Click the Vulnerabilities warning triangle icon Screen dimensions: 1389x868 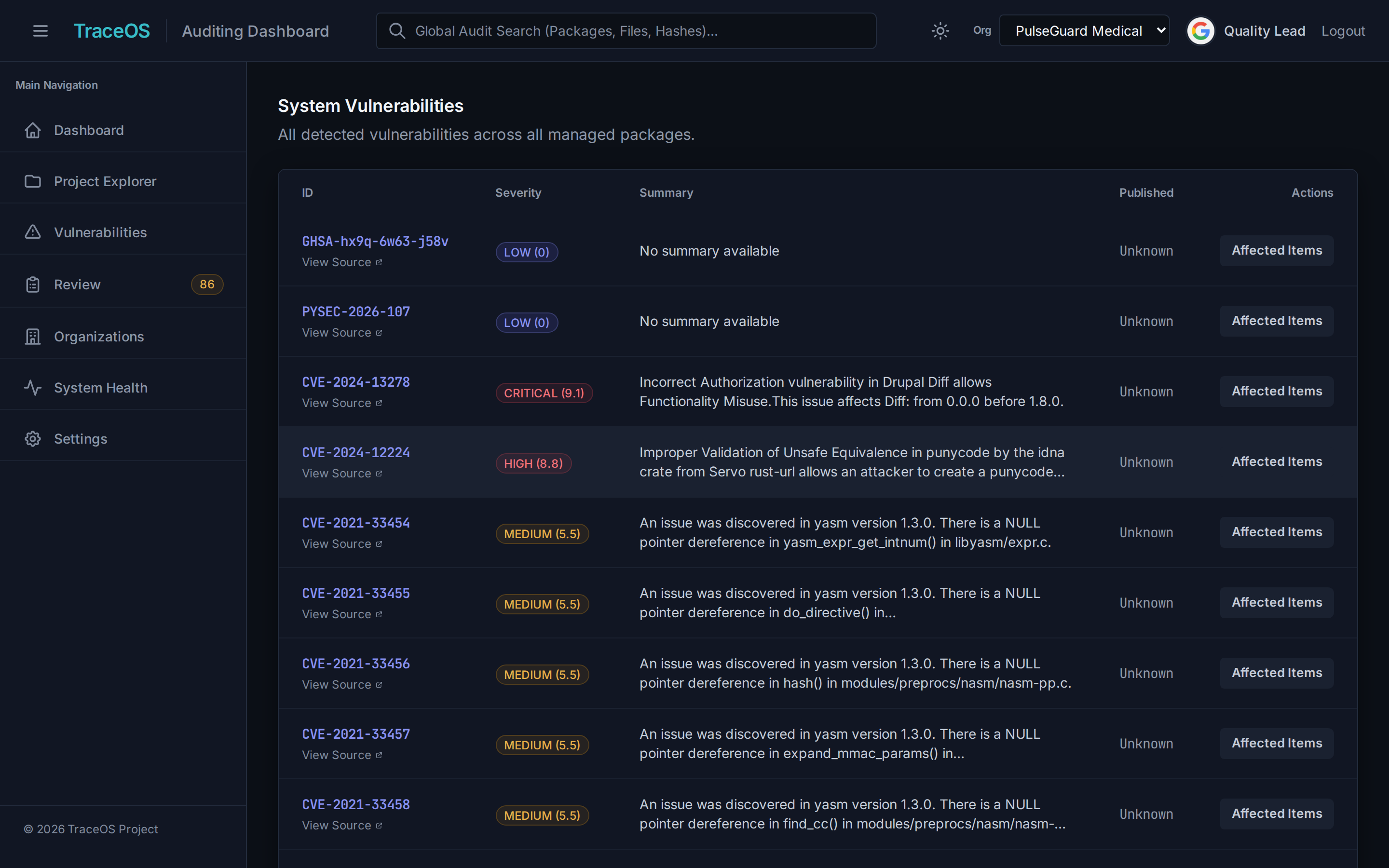pyautogui.click(x=33, y=232)
